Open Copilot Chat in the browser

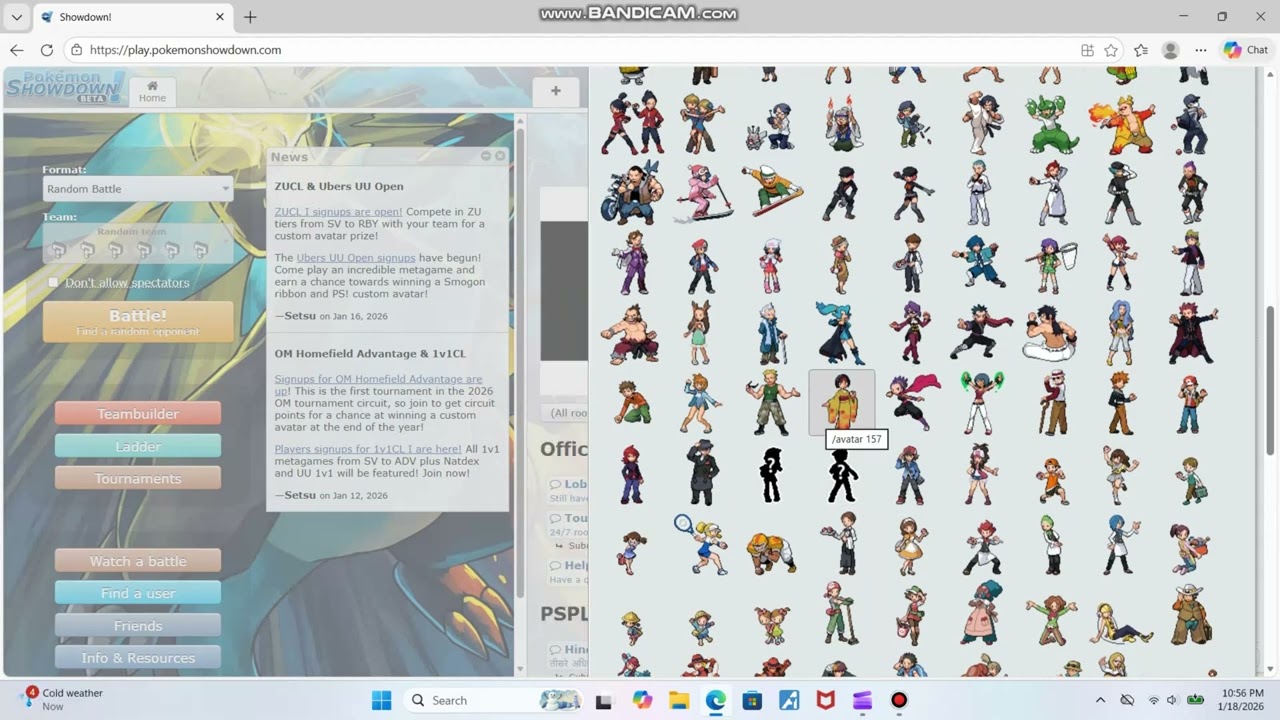click(1246, 50)
